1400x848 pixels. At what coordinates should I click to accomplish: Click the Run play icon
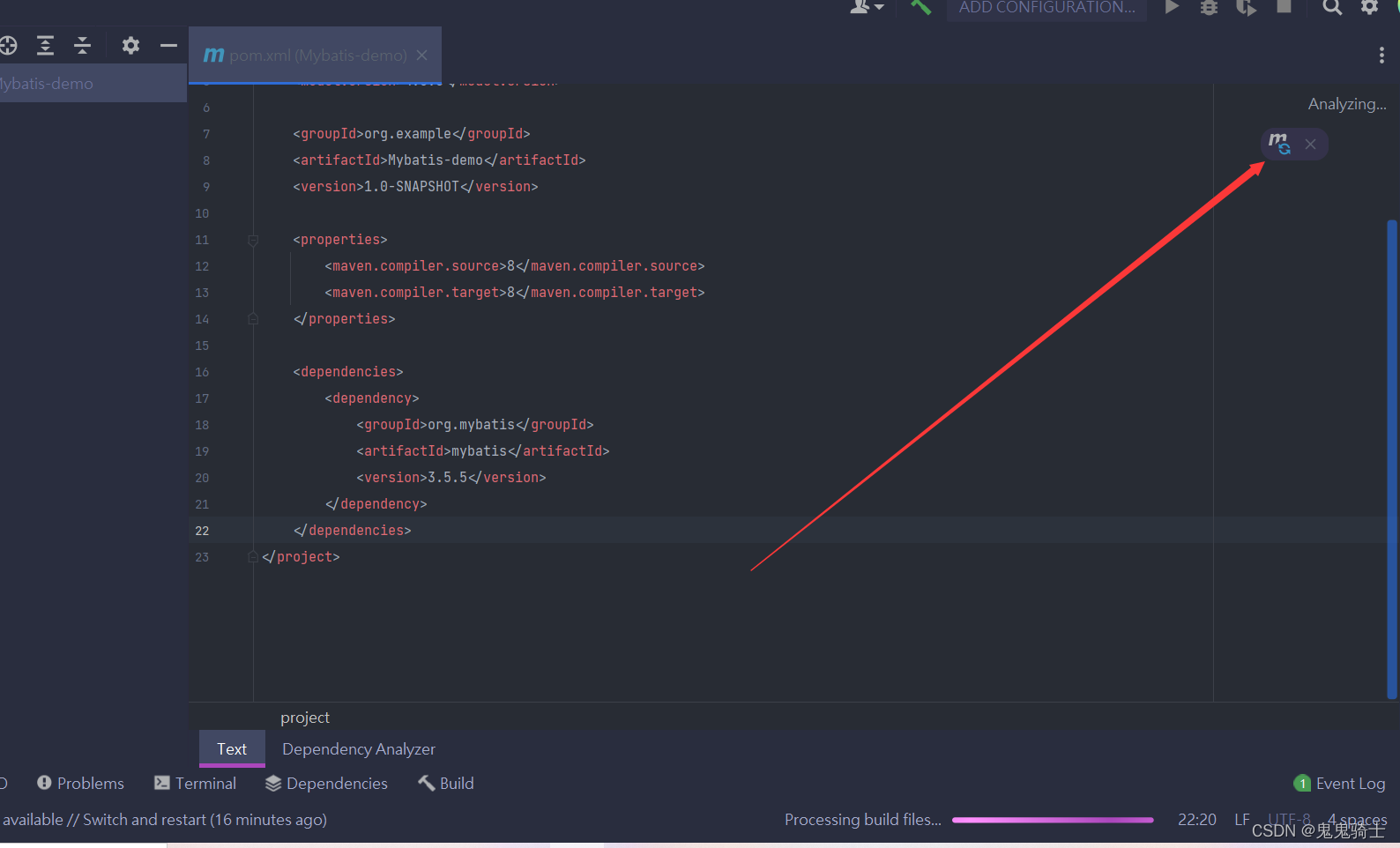[1172, 7]
